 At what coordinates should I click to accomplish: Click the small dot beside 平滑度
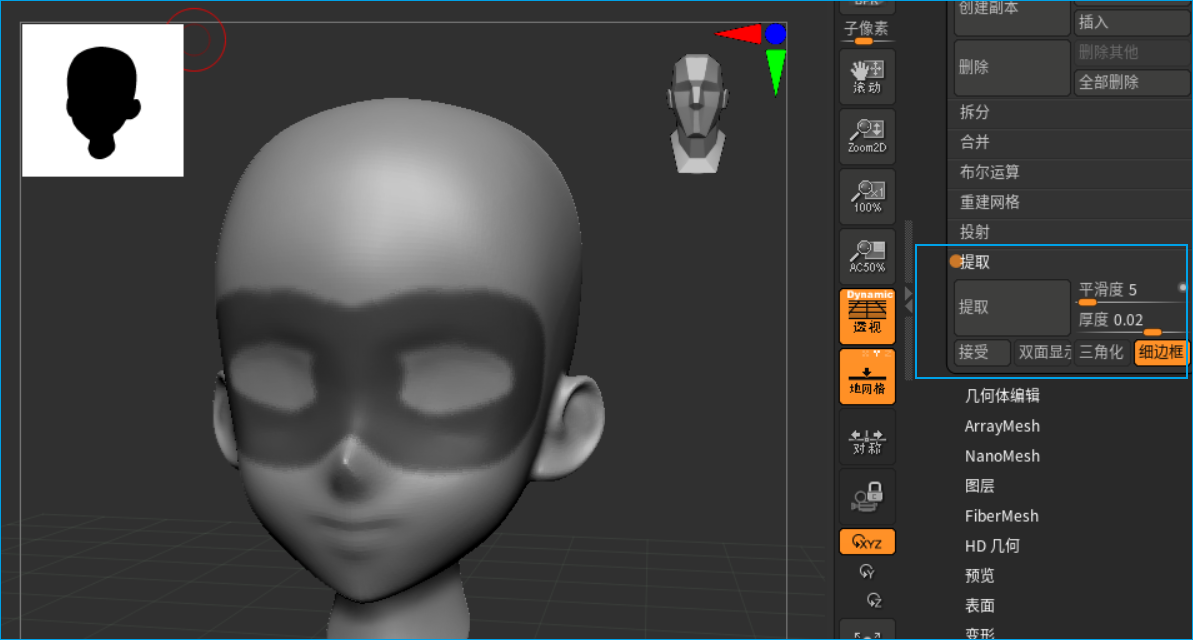(1182, 288)
